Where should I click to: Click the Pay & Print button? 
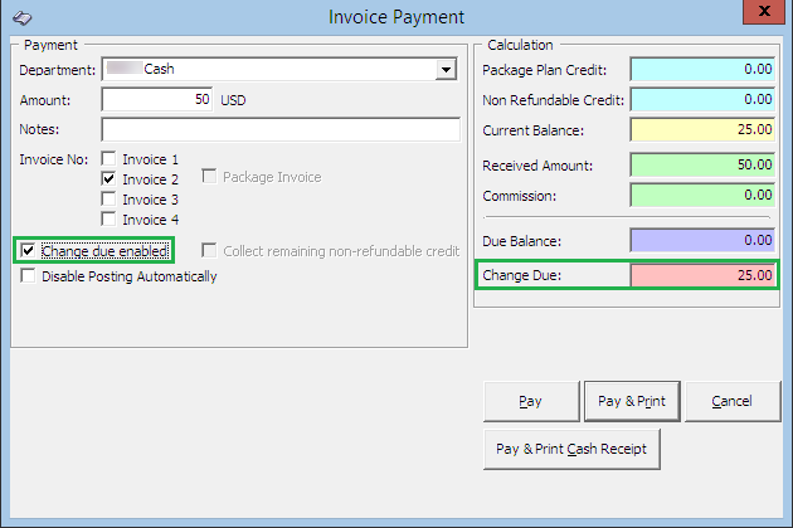click(x=632, y=401)
